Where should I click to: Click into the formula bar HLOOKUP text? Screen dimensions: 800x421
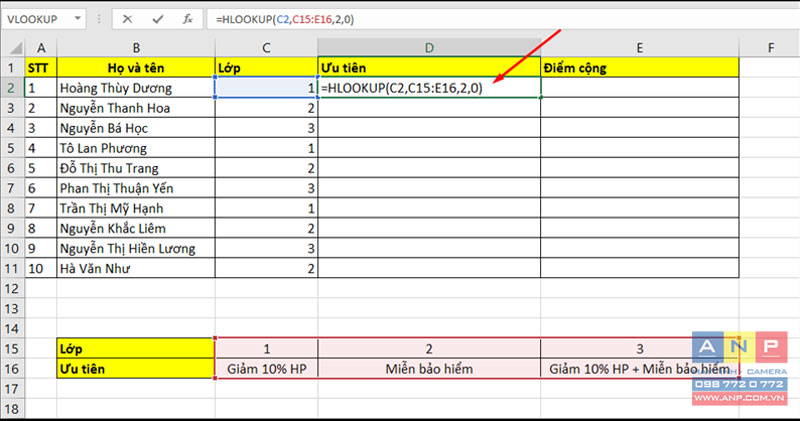285,19
